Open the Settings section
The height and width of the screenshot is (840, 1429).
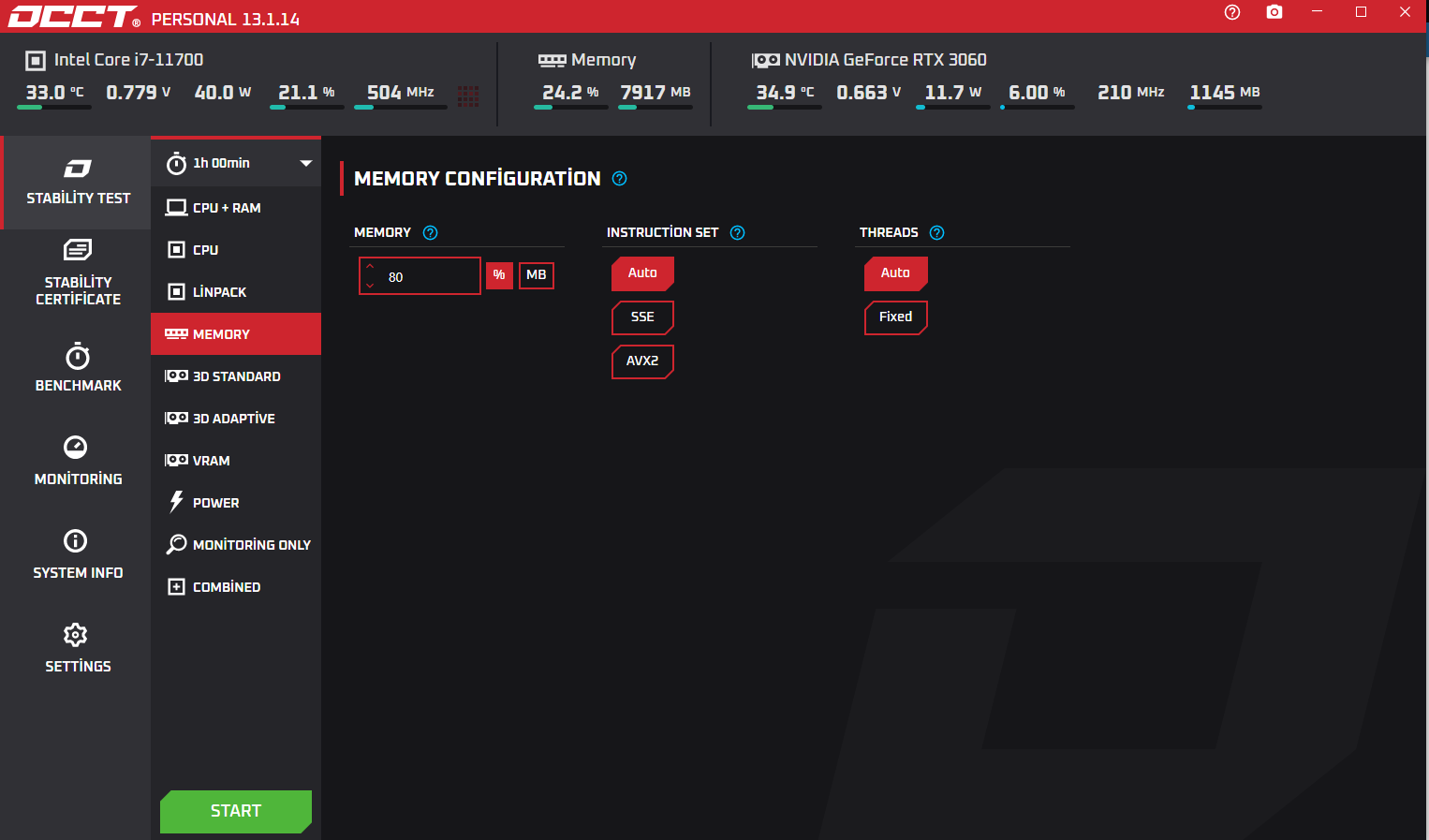(78, 648)
